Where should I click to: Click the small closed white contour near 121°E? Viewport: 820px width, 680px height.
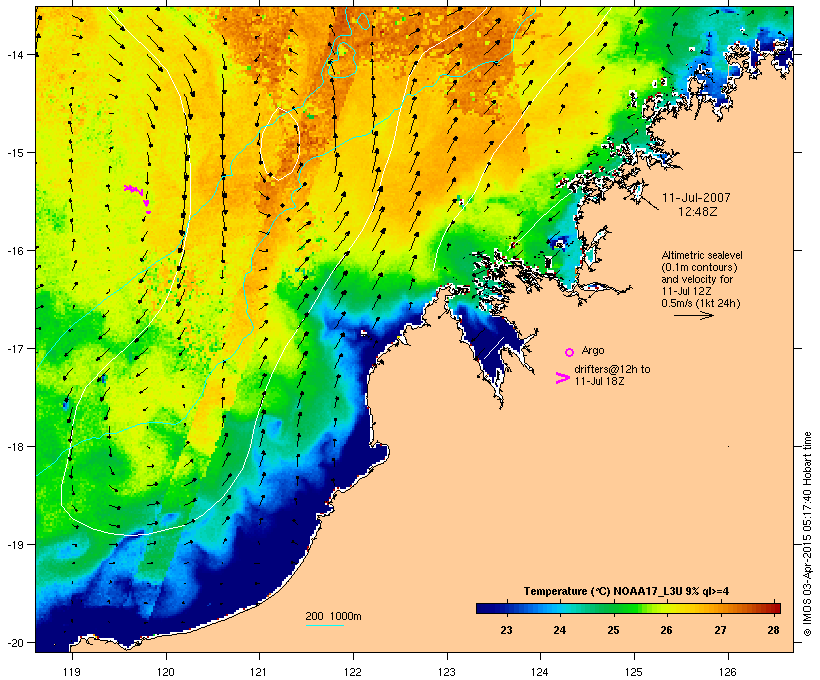280,144
